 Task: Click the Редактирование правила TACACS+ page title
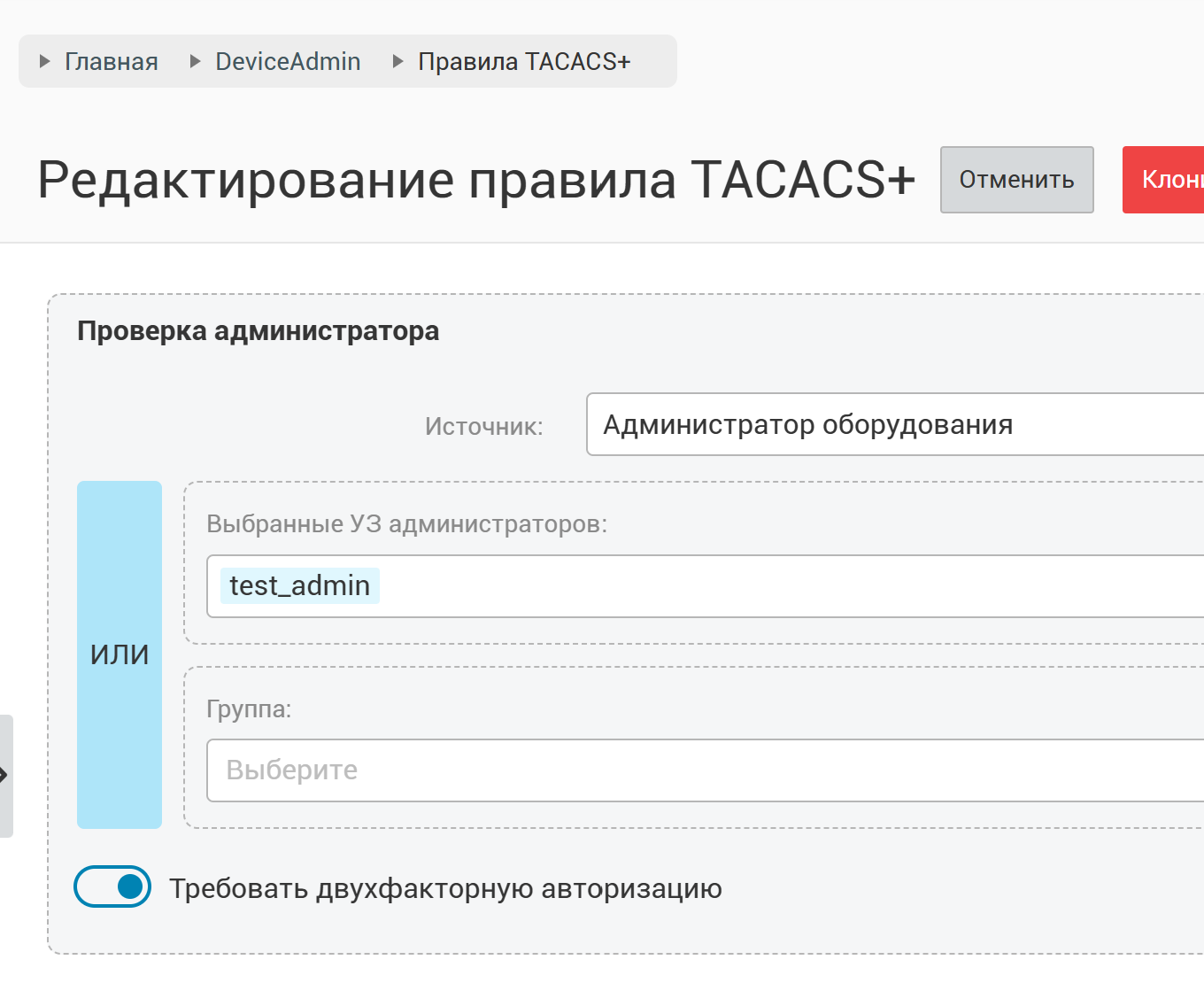coord(476,180)
